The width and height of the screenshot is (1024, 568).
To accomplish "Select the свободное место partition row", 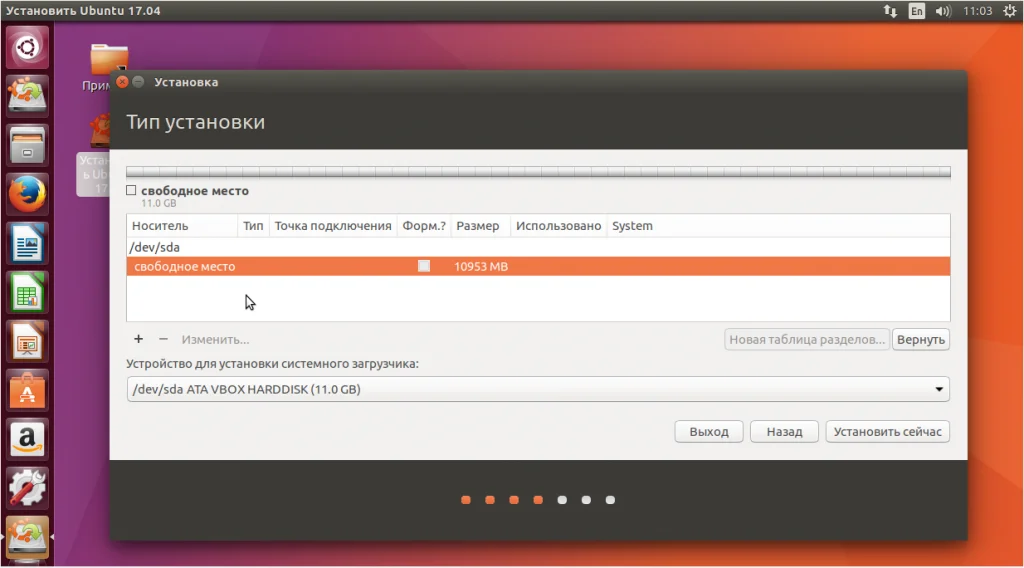I will click(538, 266).
